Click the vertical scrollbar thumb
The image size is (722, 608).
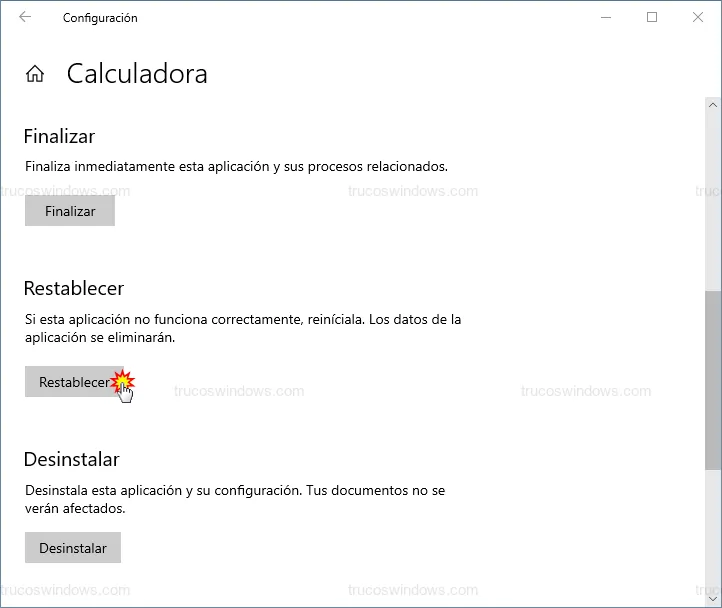click(712, 380)
